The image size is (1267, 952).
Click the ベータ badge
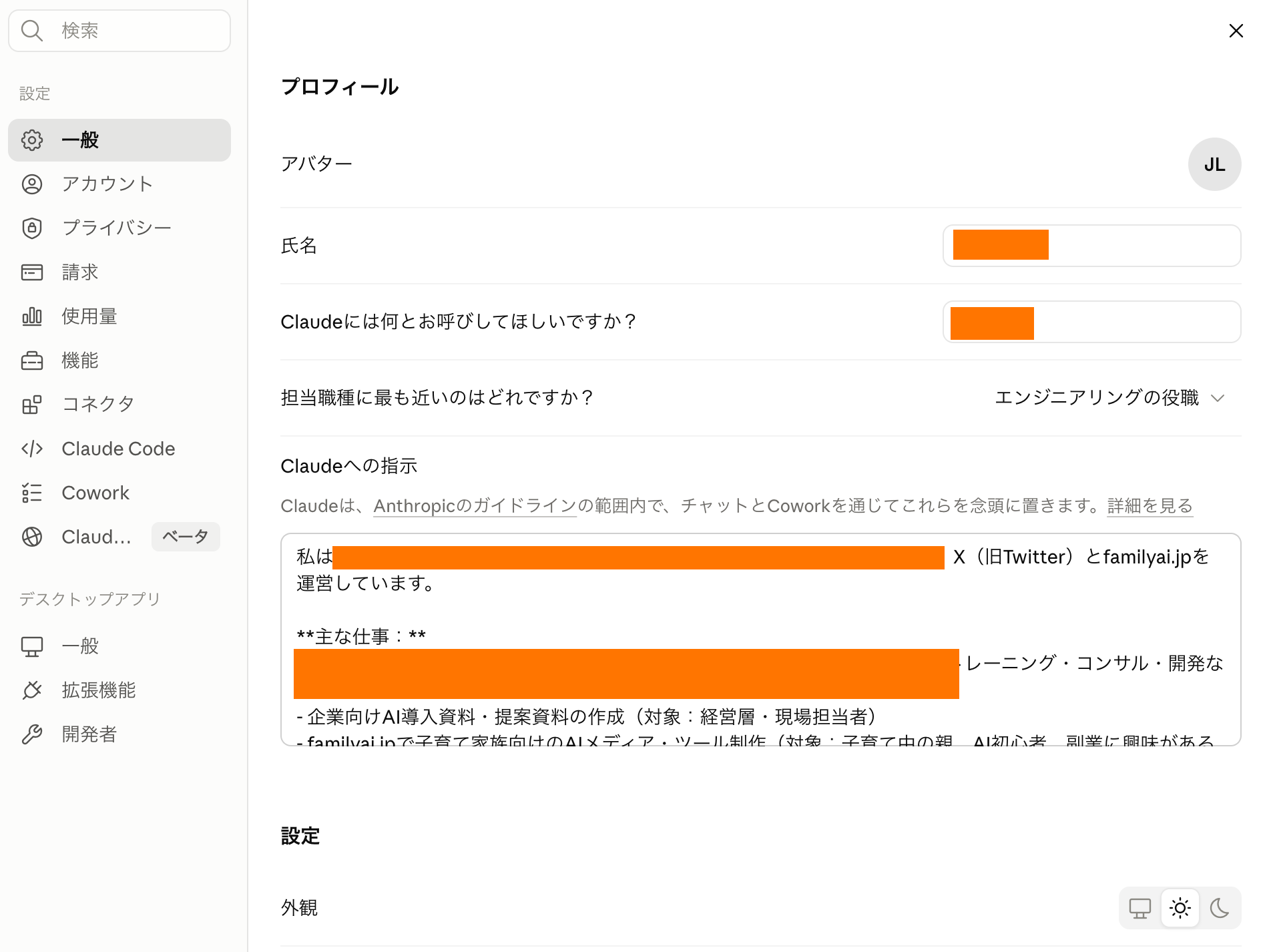pos(186,537)
